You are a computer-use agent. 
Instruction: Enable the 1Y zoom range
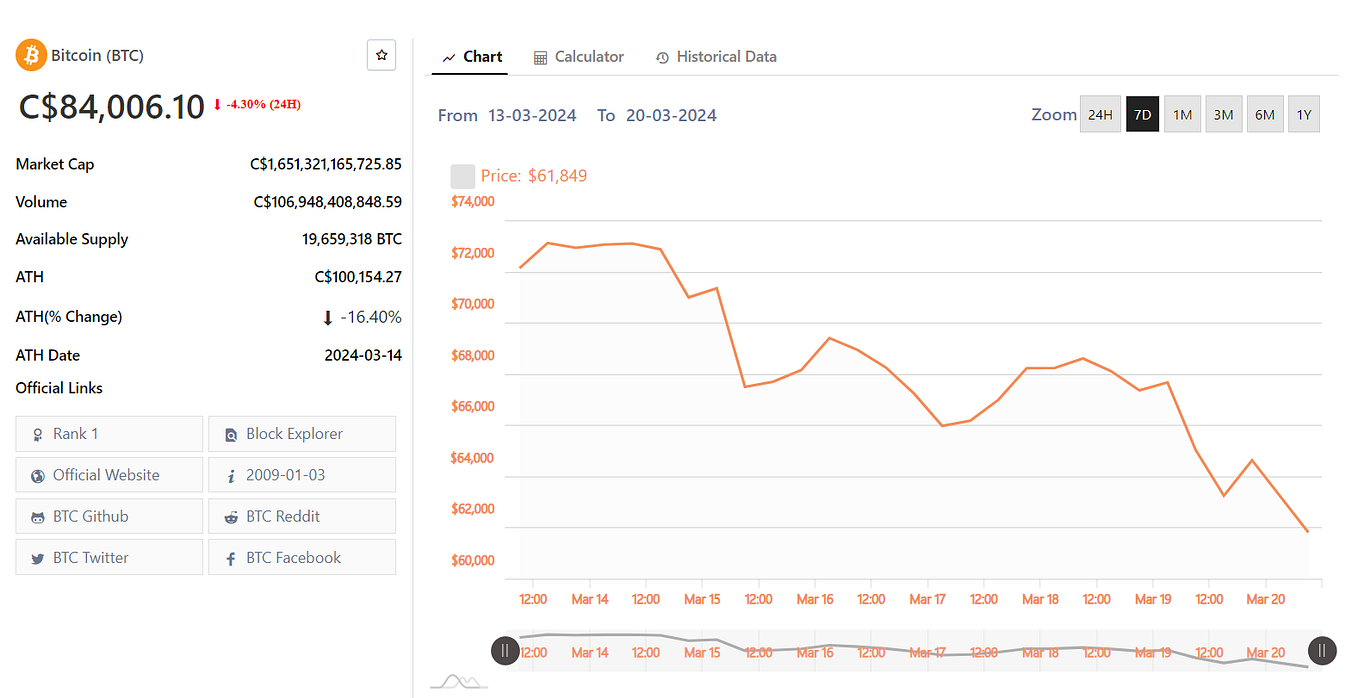1303,114
